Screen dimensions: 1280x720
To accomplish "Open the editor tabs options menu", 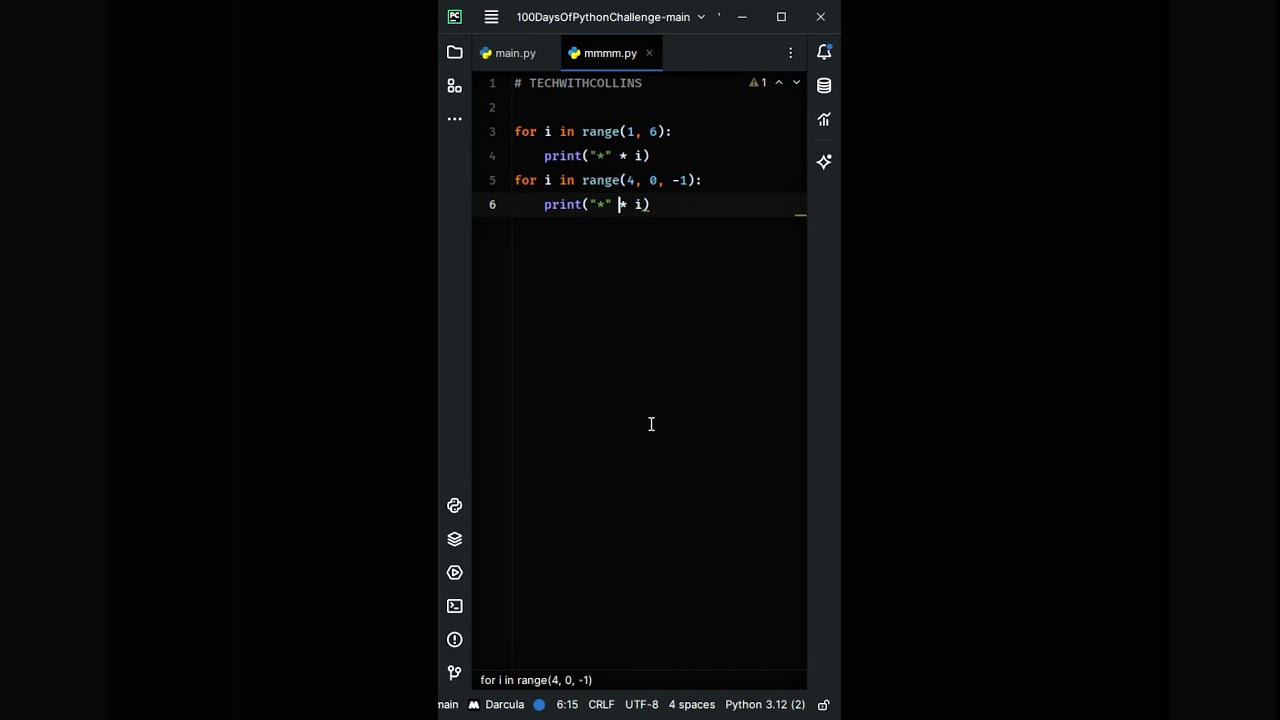I will coord(790,53).
